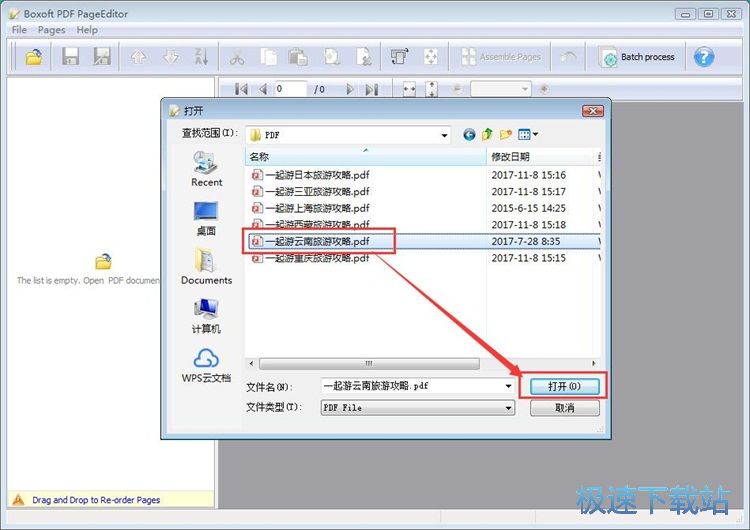The height and width of the screenshot is (530, 750).
Task: Click the 打开(O) button
Action: point(564,386)
